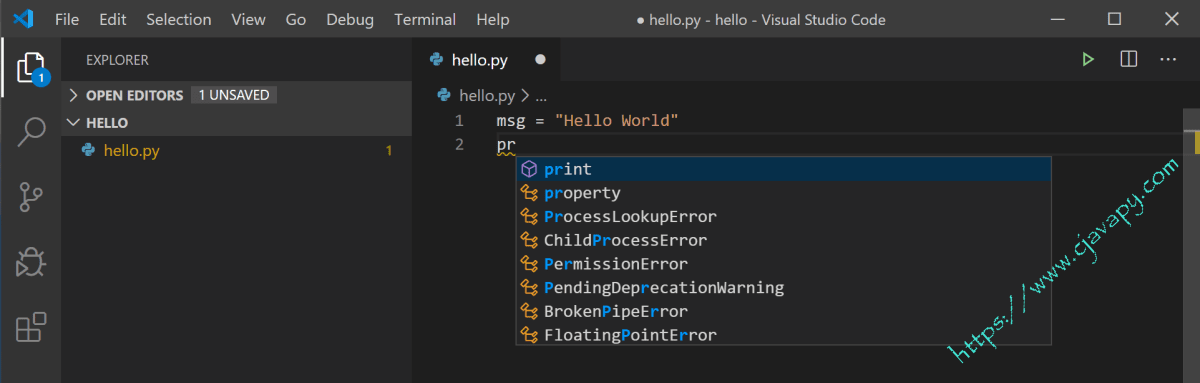The height and width of the screenshot is (383, 1200).
Task: Open hello.py in the explorer tree
Action: [x=235, y=151]
